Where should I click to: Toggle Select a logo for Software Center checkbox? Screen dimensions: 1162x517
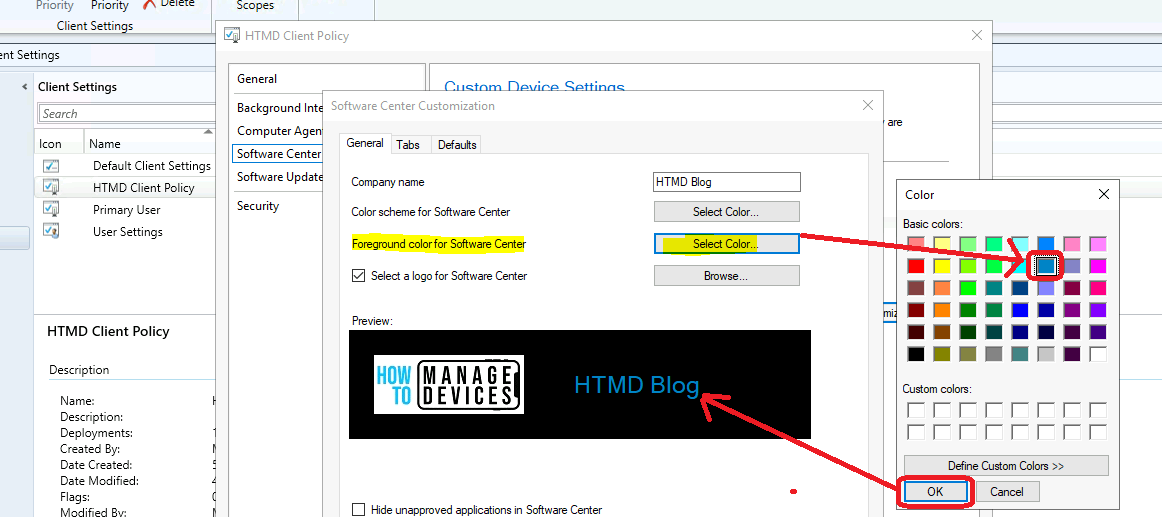pos(359,276)
